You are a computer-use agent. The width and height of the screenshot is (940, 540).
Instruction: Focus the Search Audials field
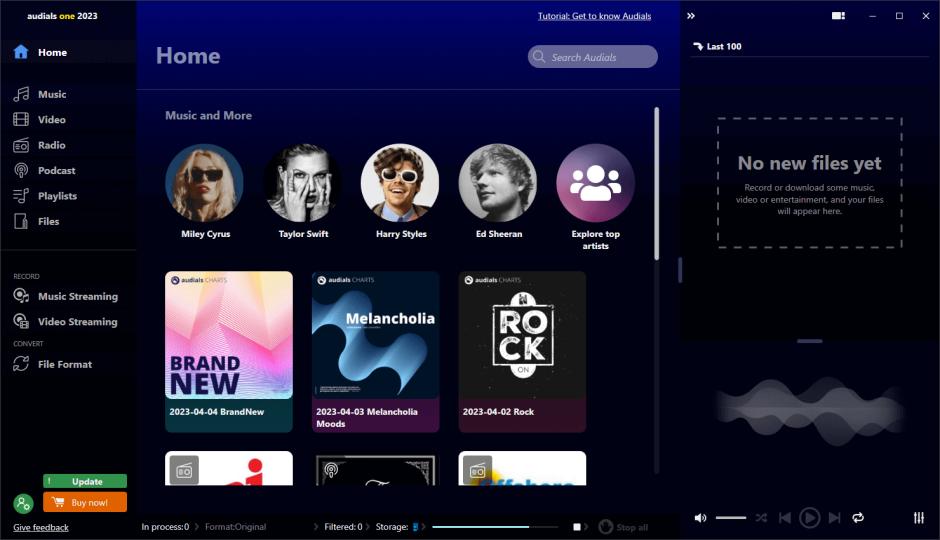[592, 57]
